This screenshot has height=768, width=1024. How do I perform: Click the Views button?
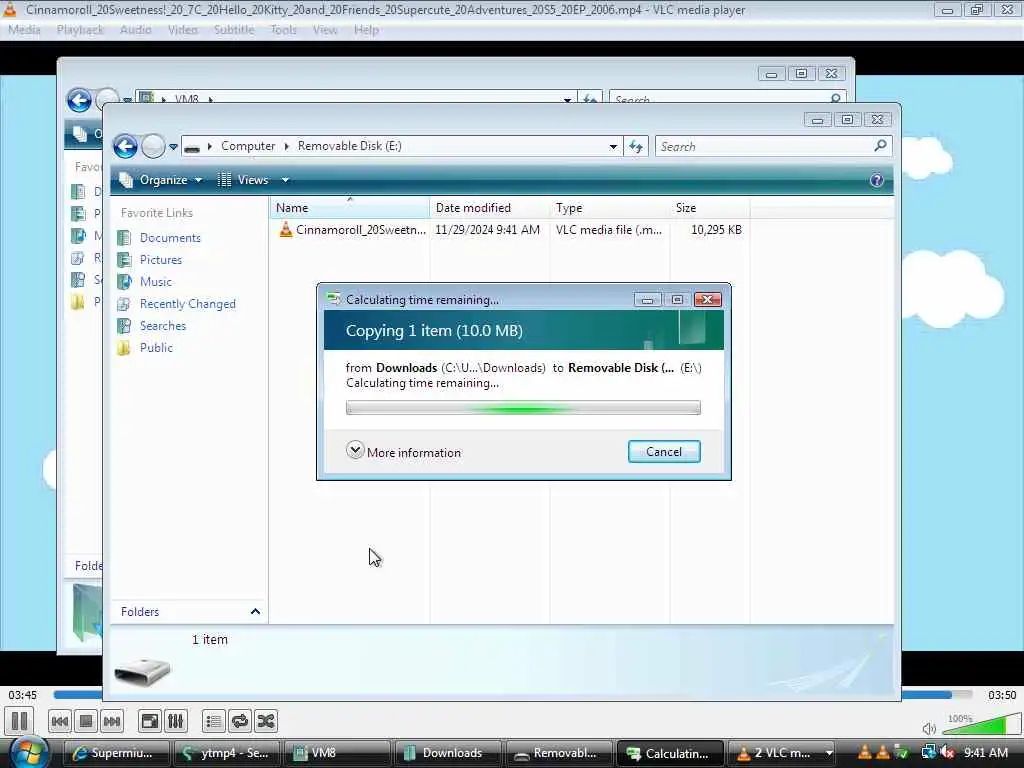(x=244, y=180)
